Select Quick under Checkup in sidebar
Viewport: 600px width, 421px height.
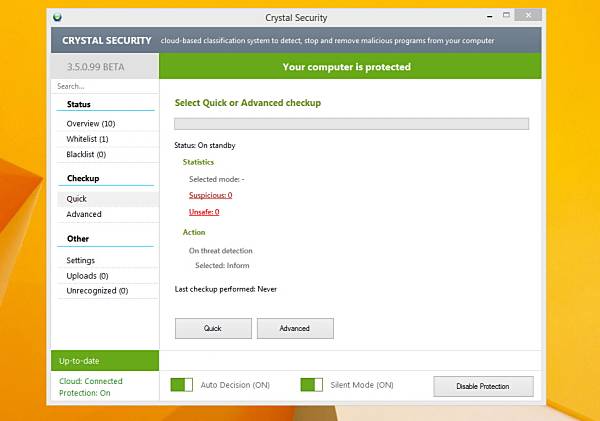click(x=108, y=199)
